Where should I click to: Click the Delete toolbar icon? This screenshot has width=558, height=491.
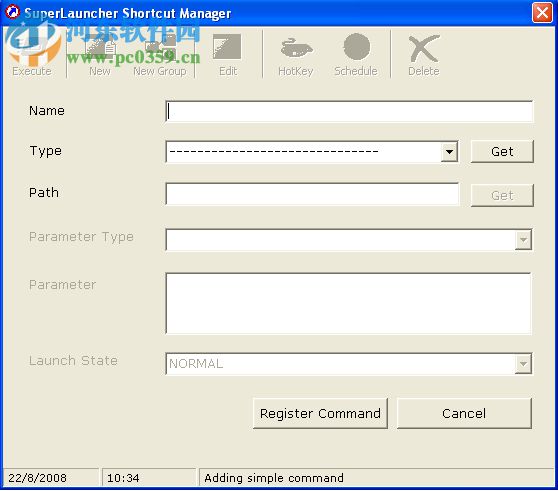pos(423,55)
